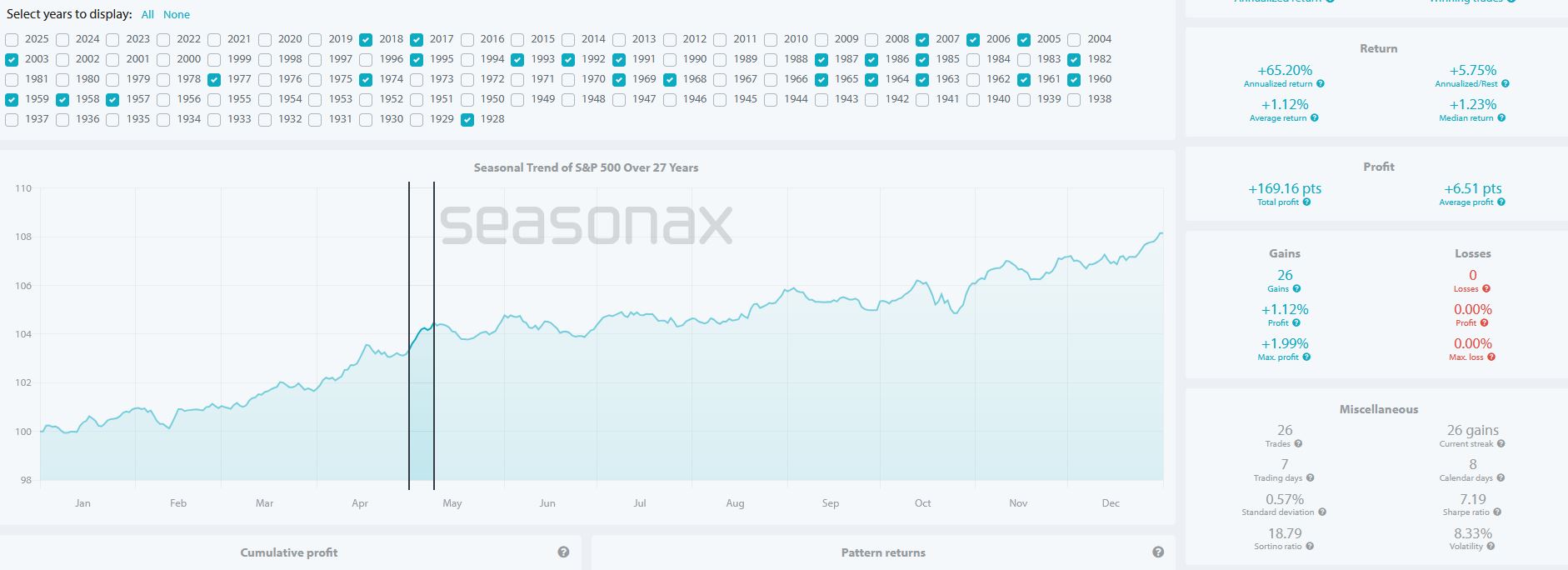Viewport: 1568px width, 570px height.
Task: Uncheck the 1928 year checkbox
Action: (x=467, y=120)
